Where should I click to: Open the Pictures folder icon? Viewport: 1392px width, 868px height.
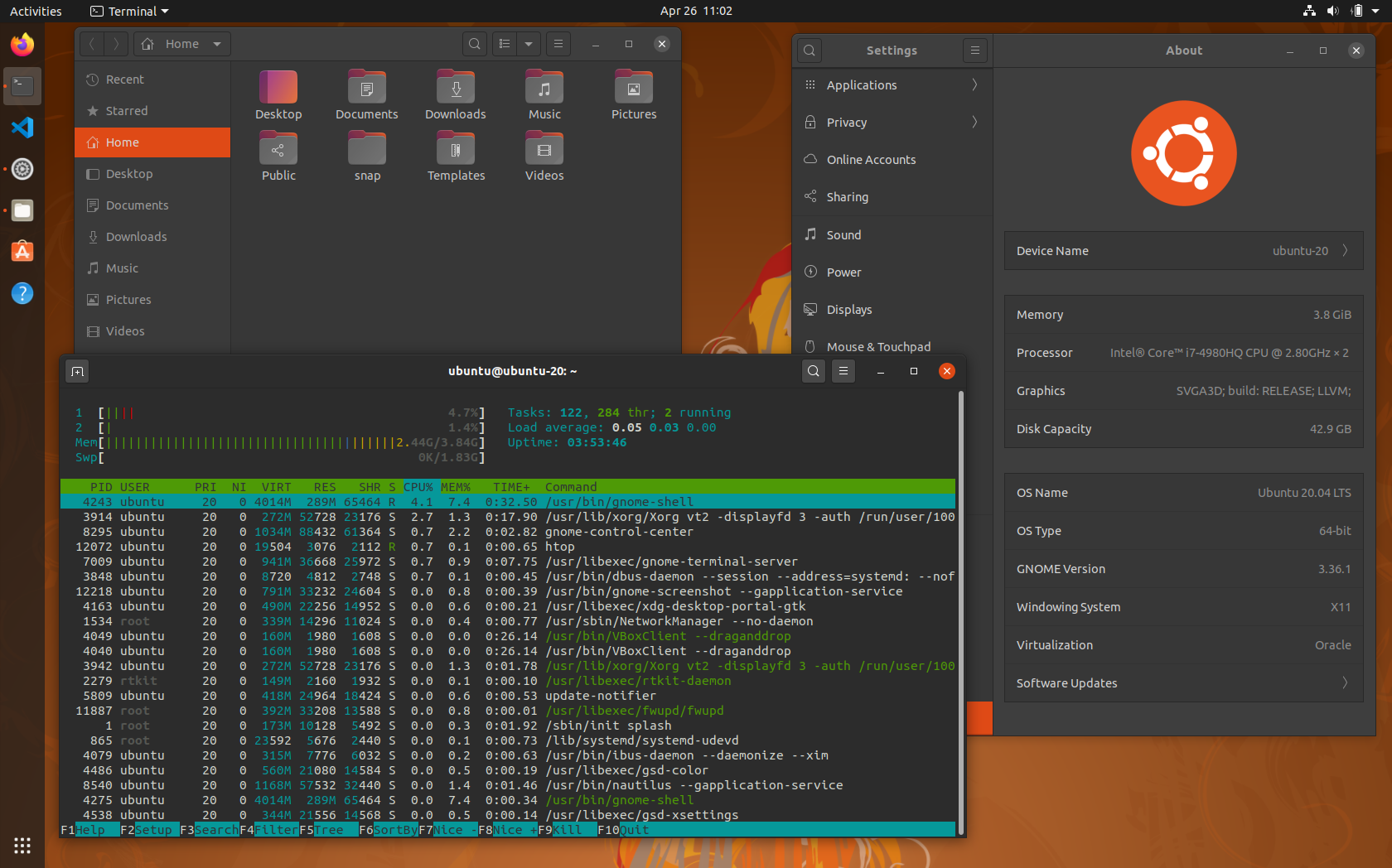[634, 96]
